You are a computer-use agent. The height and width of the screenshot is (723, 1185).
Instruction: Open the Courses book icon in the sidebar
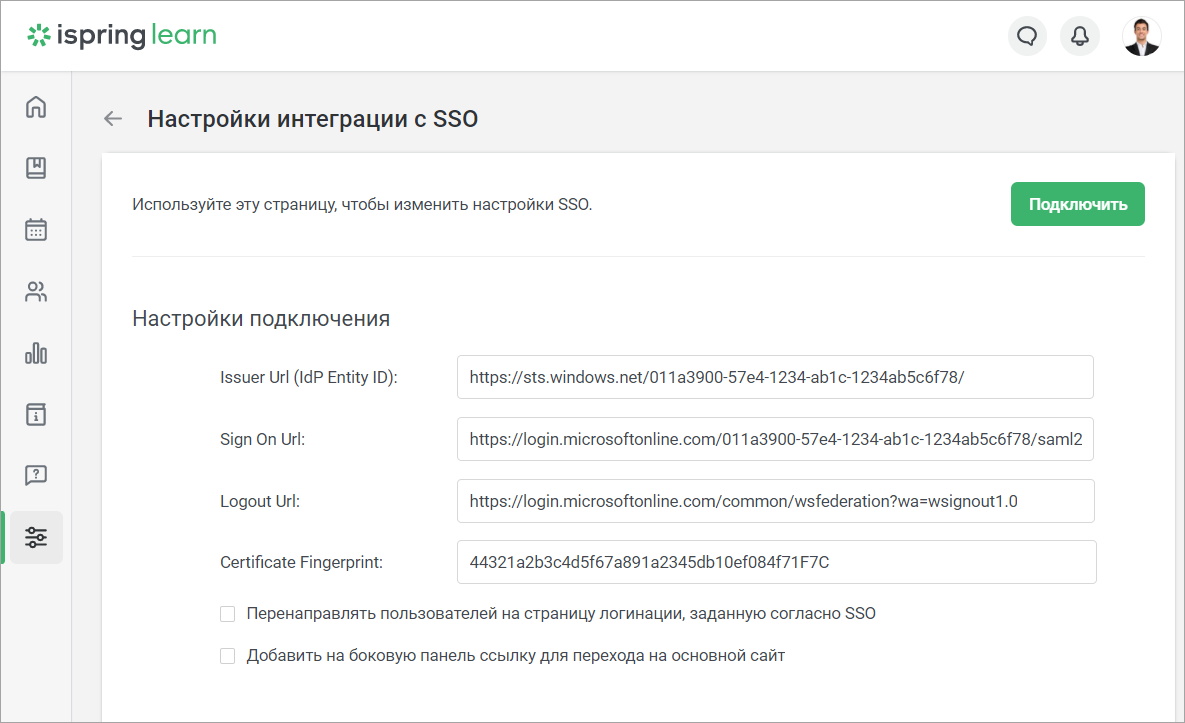36,168
